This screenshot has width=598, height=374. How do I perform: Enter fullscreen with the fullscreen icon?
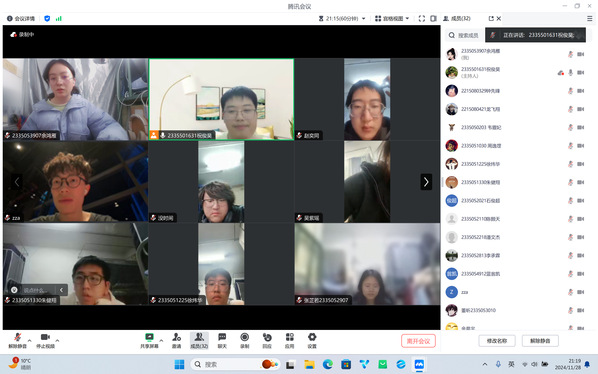point(421,18)
